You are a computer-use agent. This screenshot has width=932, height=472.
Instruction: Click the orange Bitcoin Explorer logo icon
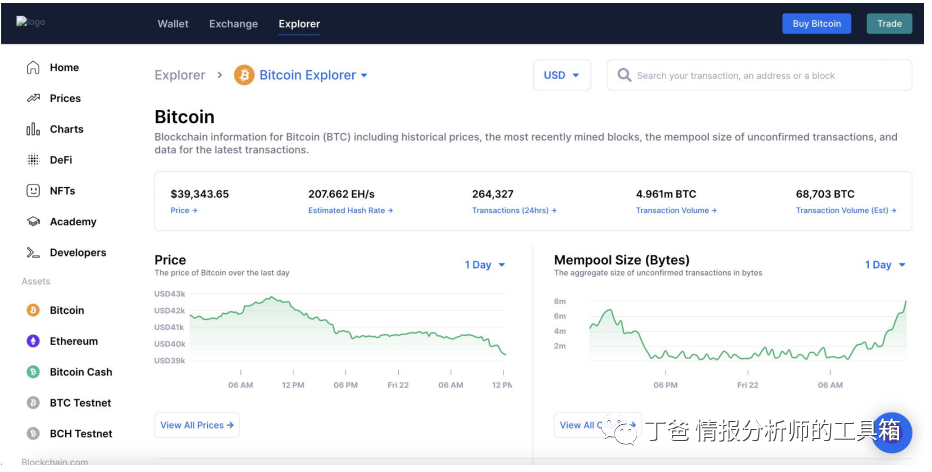tap(244, 75)
